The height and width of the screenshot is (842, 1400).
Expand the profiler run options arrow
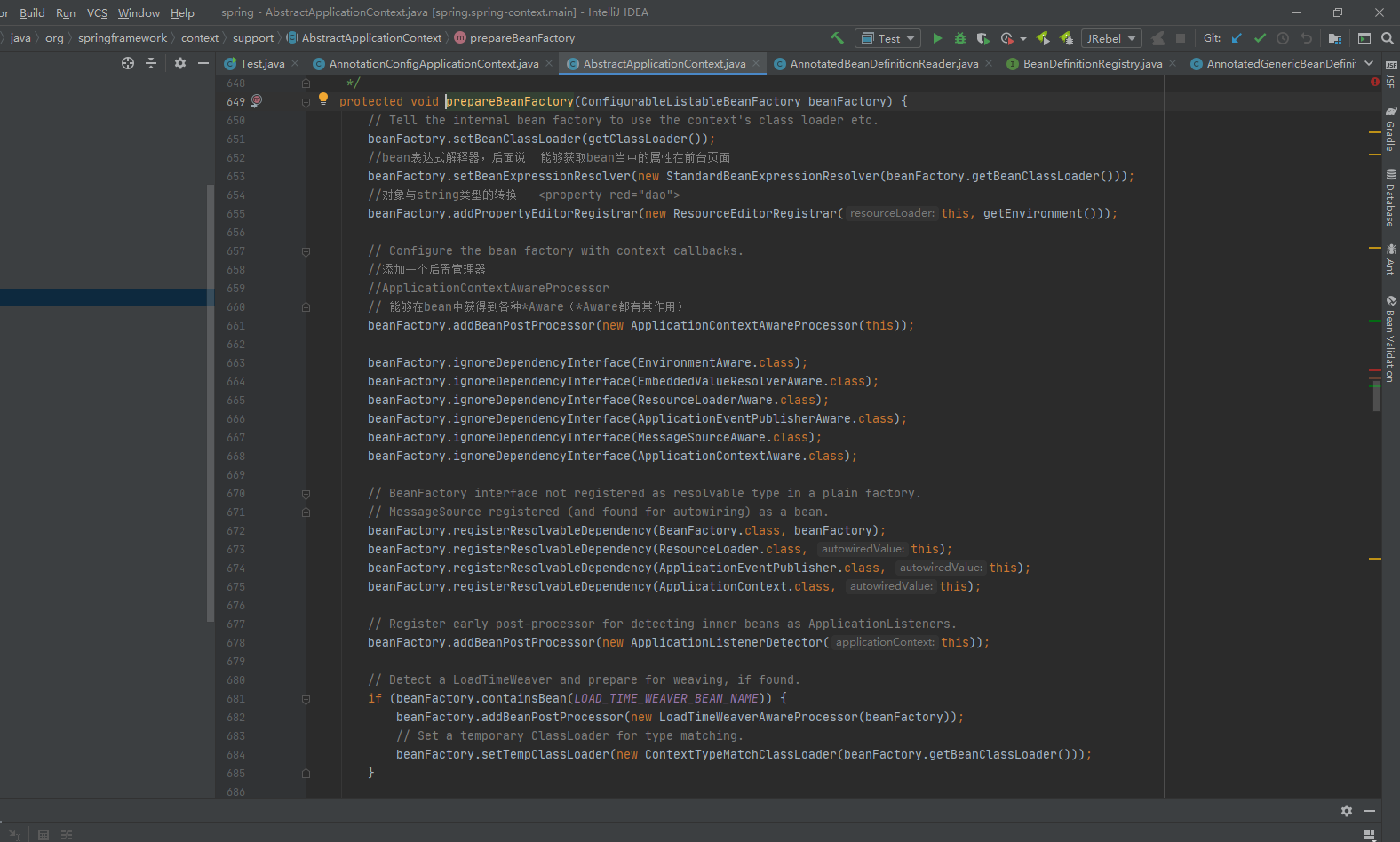(x=1023, y=38)
